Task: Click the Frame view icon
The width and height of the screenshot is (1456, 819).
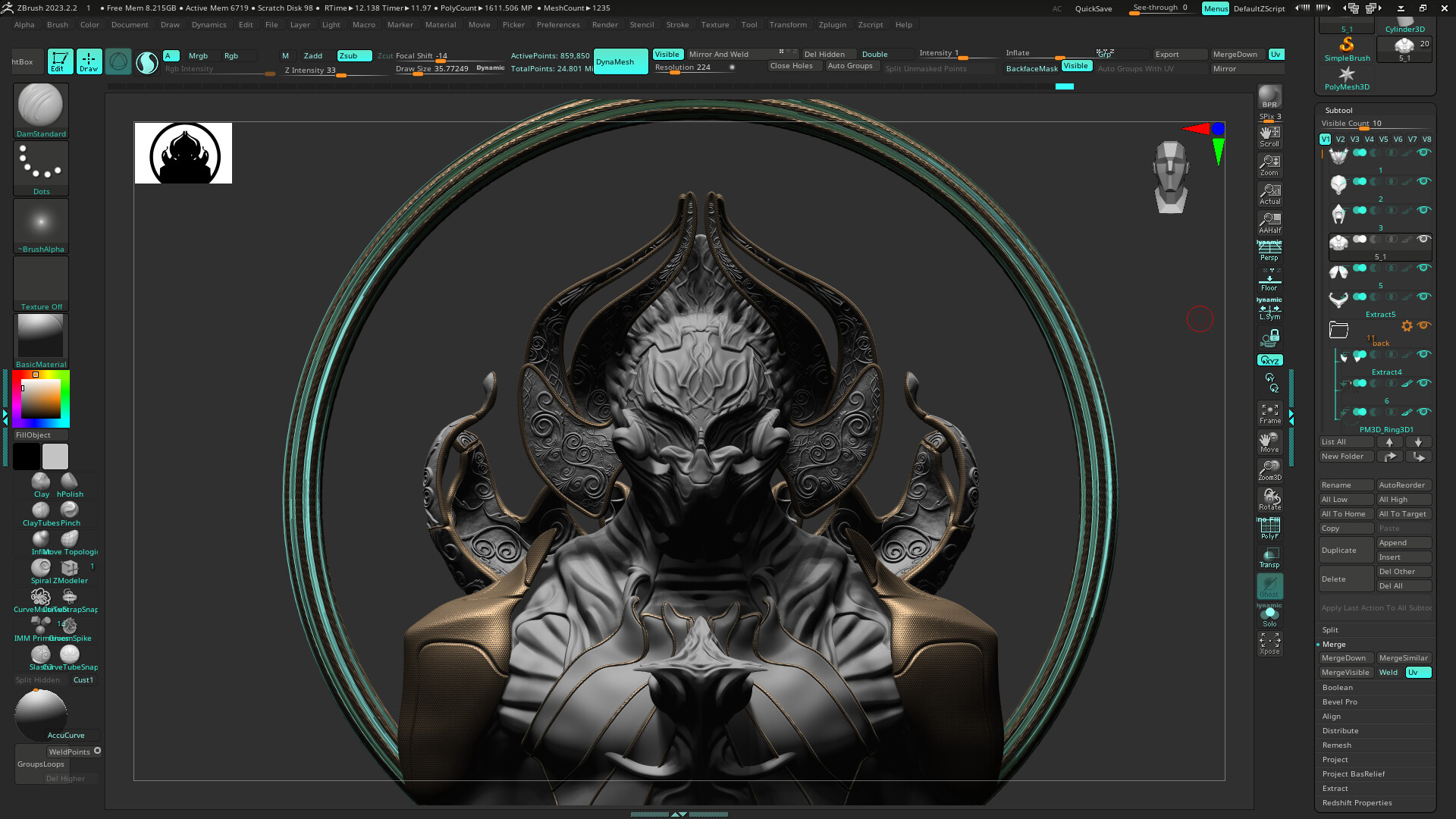Action: (1269, 413)
